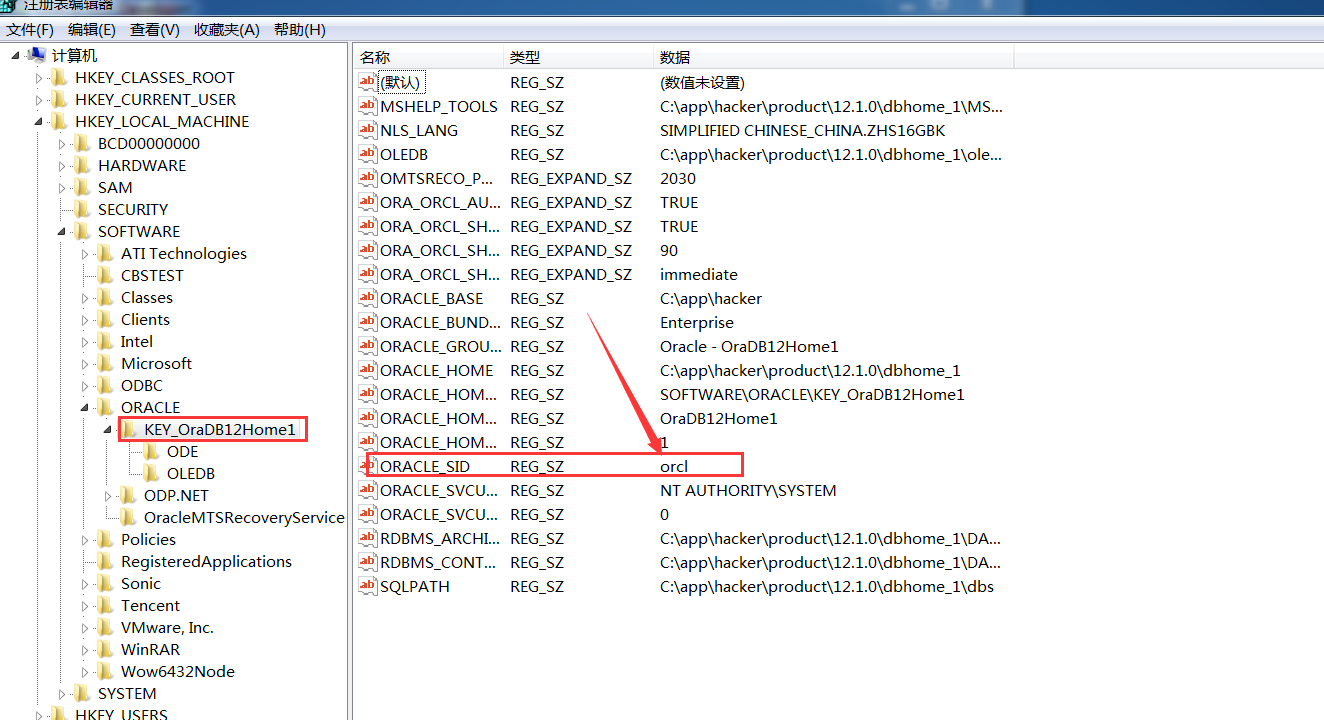Collapse the SOFTWARE key arrow

(62, 232)
